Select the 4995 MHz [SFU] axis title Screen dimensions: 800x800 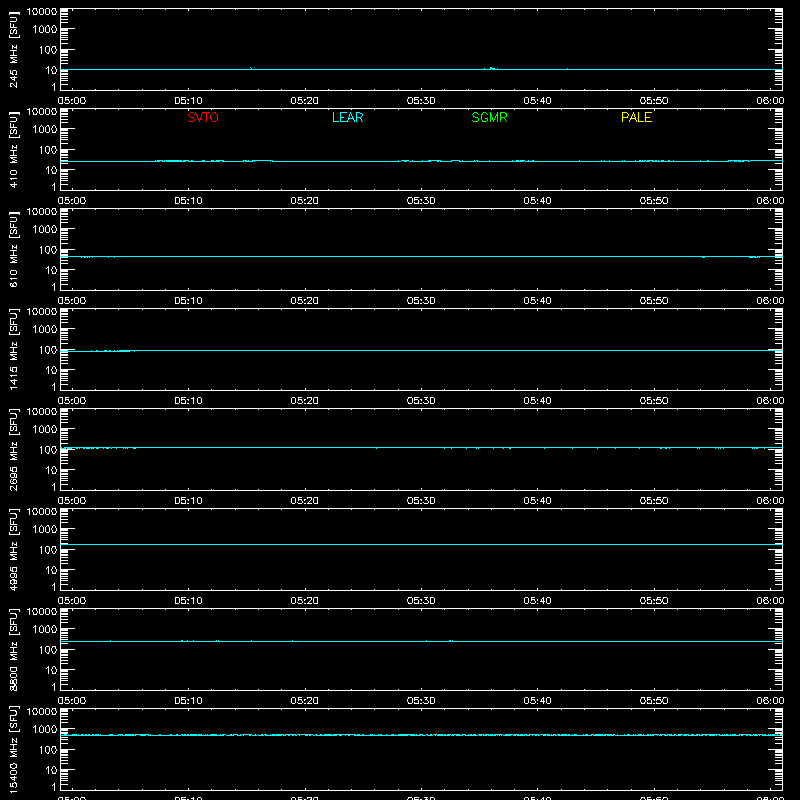13,550
